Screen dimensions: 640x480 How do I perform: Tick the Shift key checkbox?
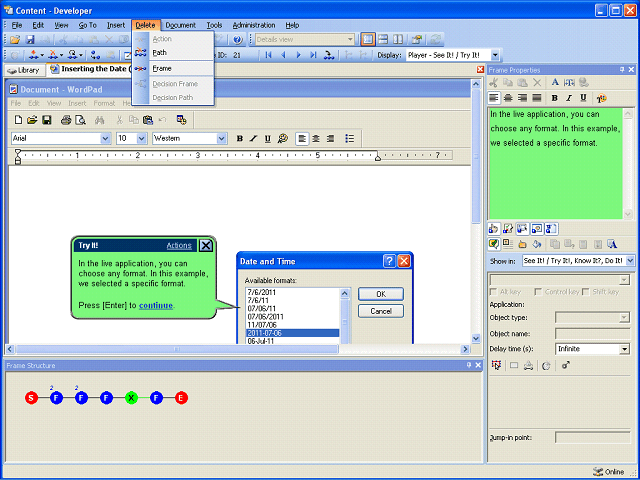pyautogui.click(x=586, y=292)
